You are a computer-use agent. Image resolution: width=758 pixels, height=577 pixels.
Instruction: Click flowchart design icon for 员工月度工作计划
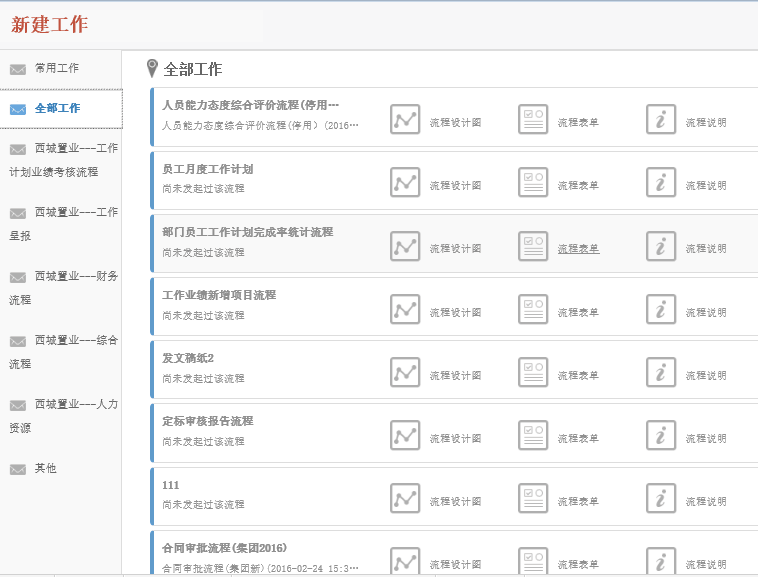pos(404,183)
